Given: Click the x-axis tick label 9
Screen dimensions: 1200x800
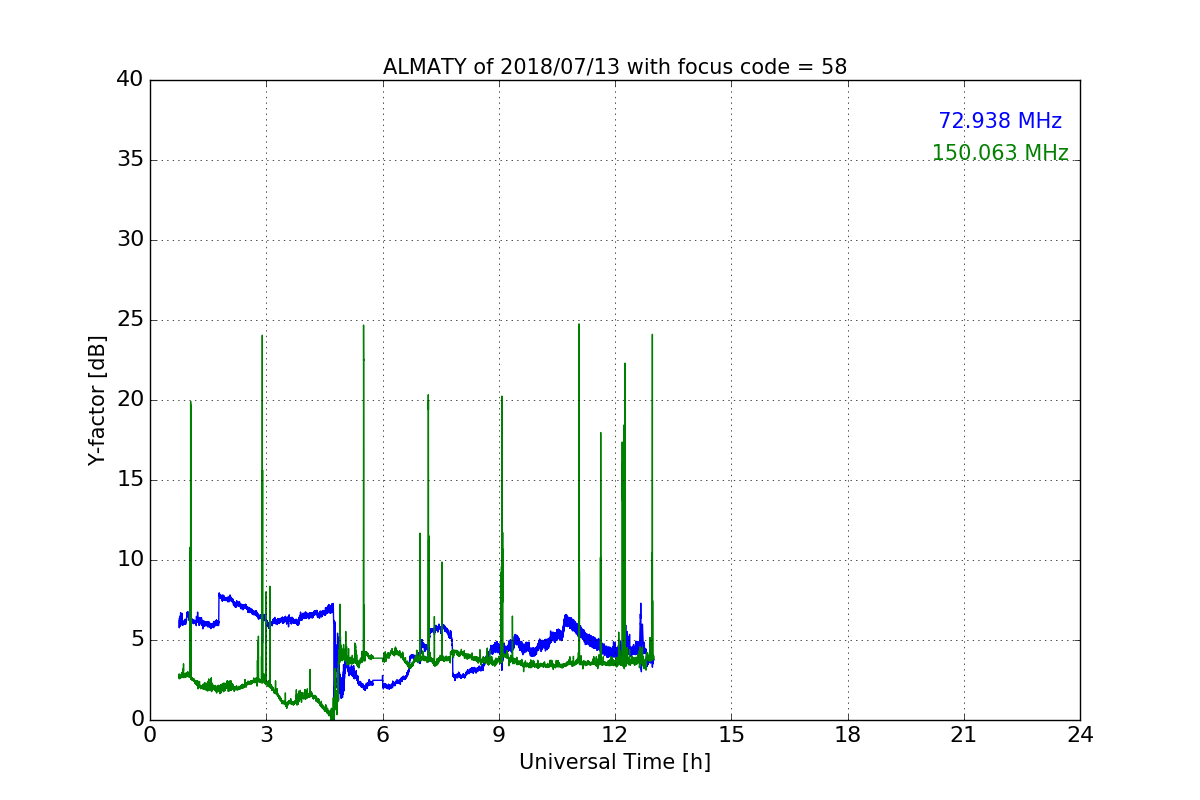Looking at the screenshot, I should [499, 735].
